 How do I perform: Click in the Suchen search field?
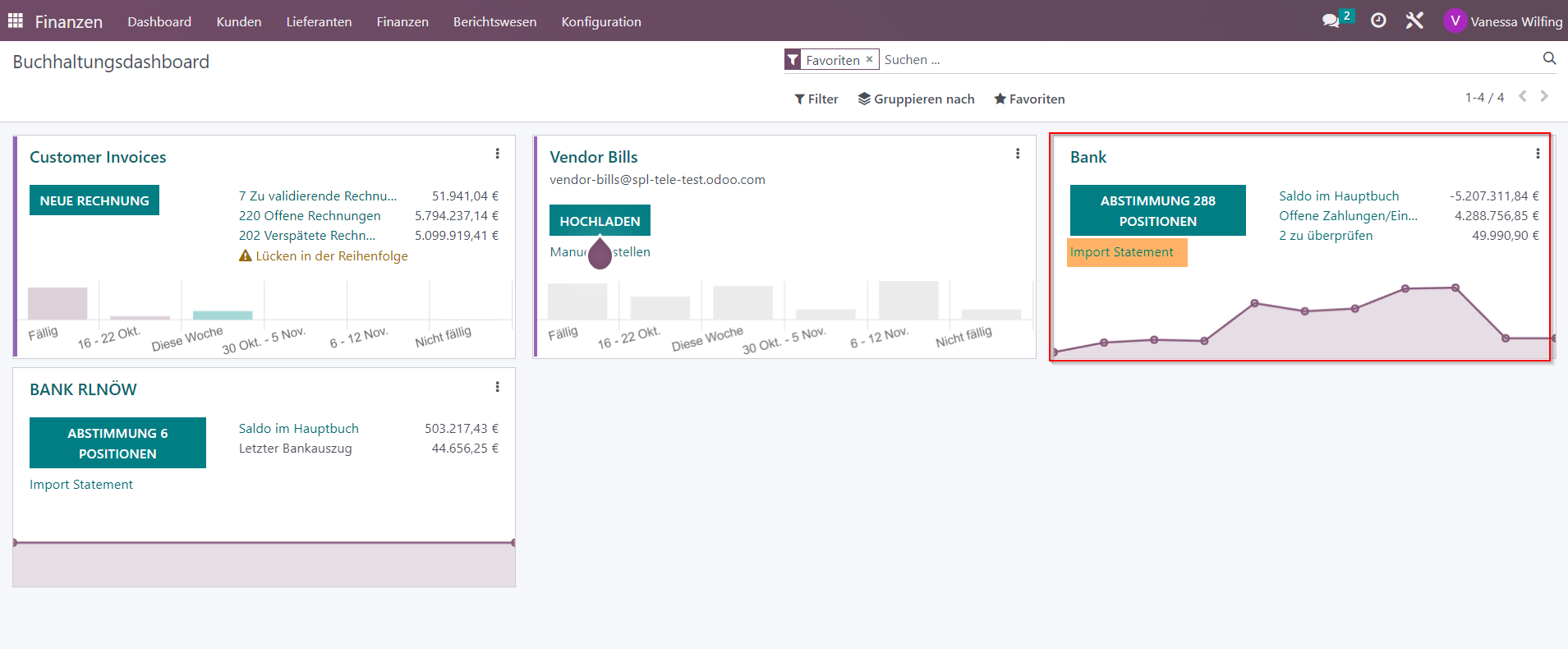(x=1207, y=60)
